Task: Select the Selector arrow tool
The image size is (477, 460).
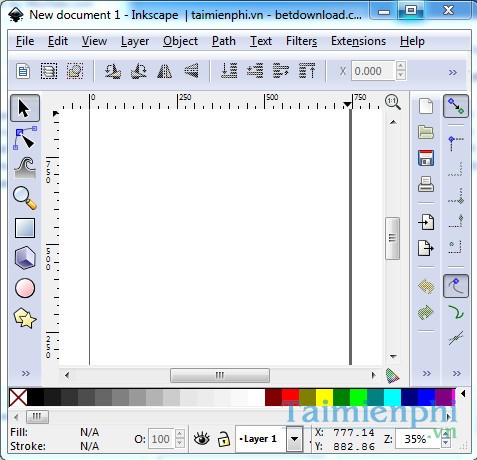Action: (25, 108)
